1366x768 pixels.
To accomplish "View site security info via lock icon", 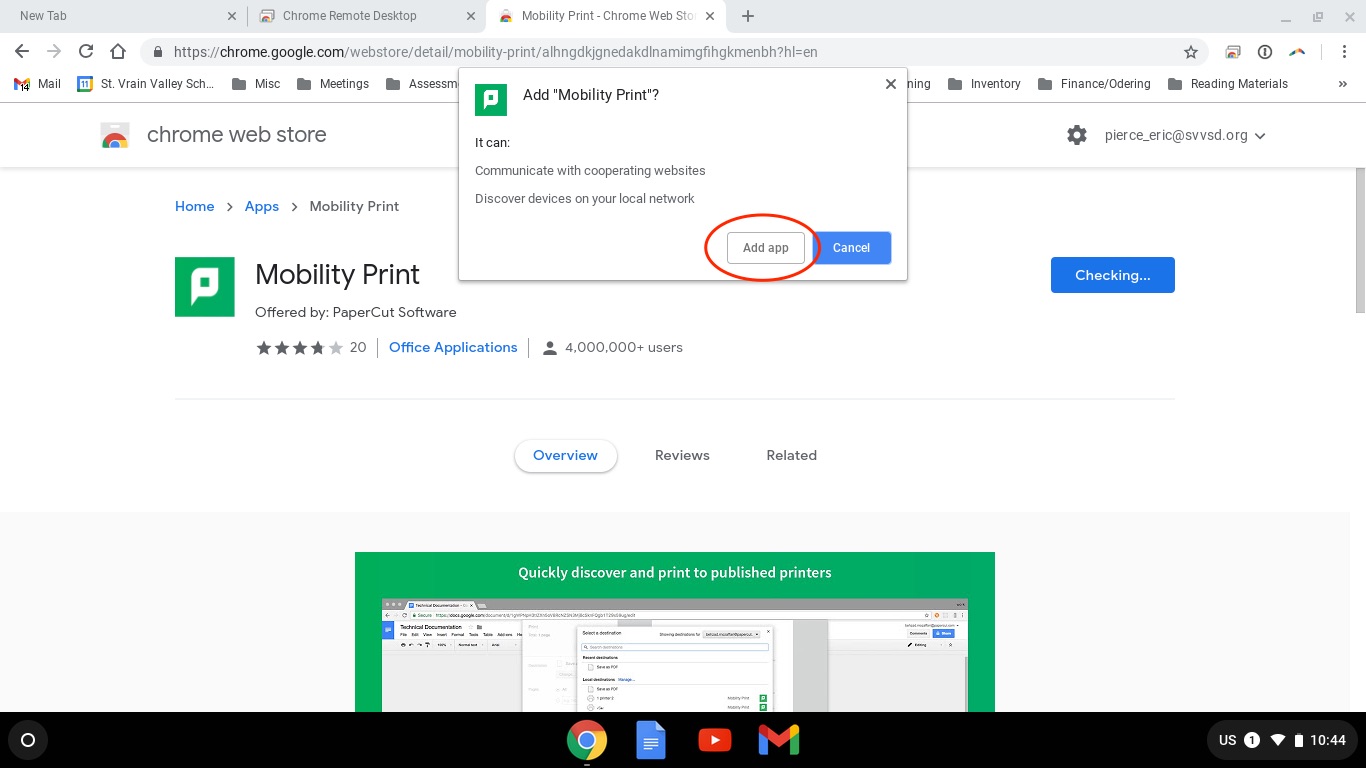I will click(158, 52).
